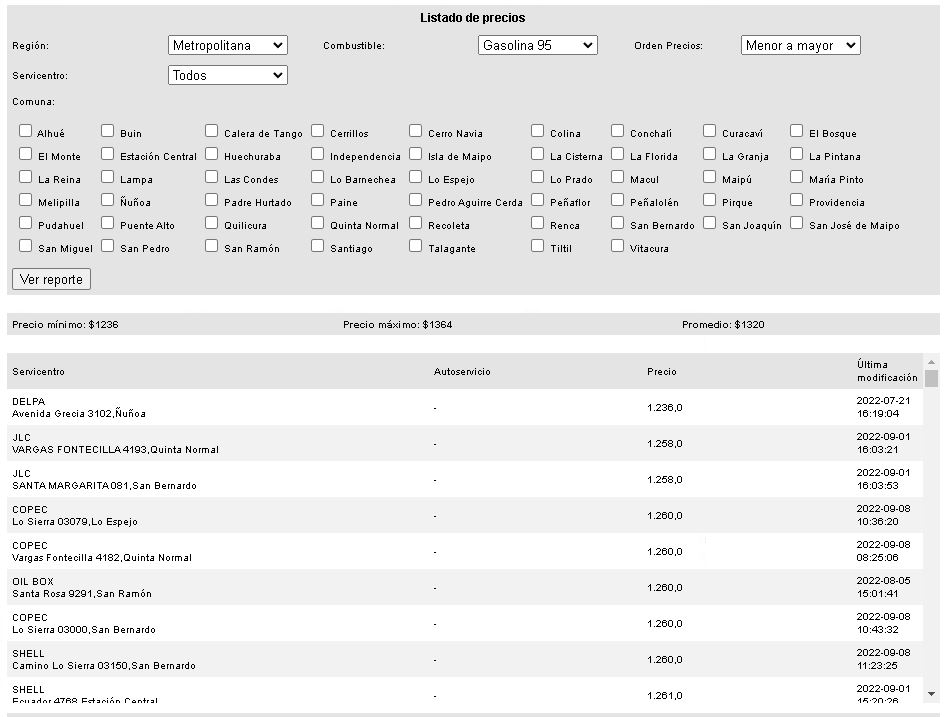Click the results table scrollbar thumb

932,379
